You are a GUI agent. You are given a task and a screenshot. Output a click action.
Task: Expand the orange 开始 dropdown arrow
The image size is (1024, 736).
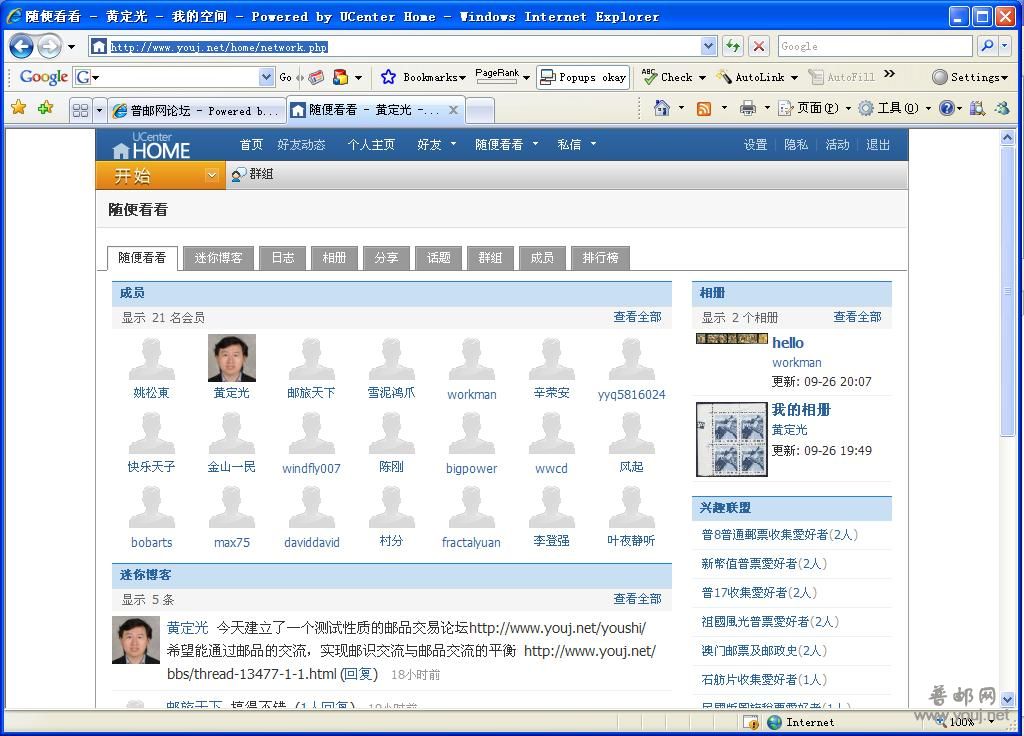(x=211, y=175)
